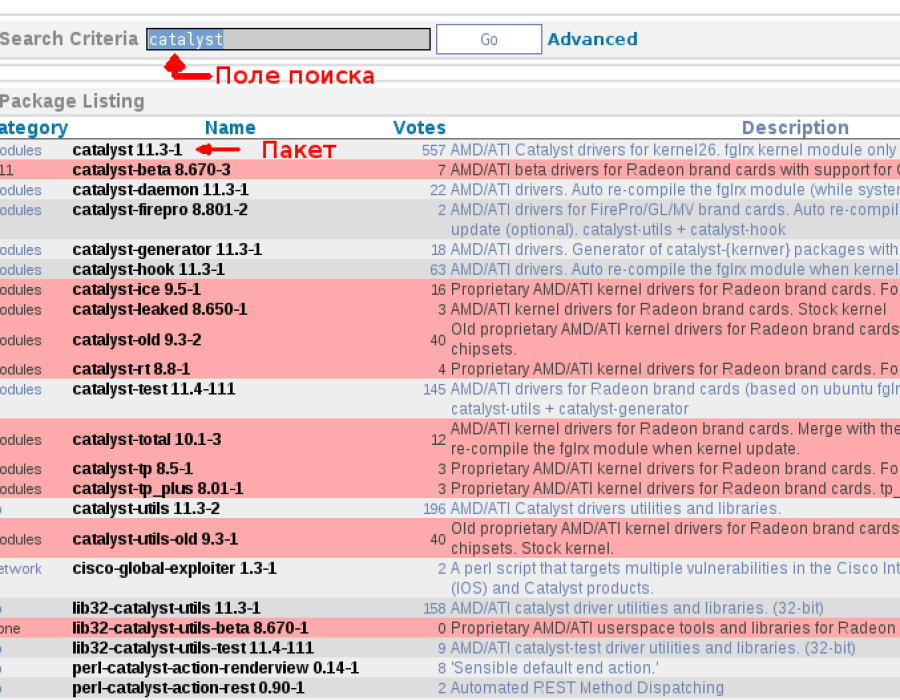Open the perl-catalyst-action-renderview 0.14-1 package

click(215, 668)
